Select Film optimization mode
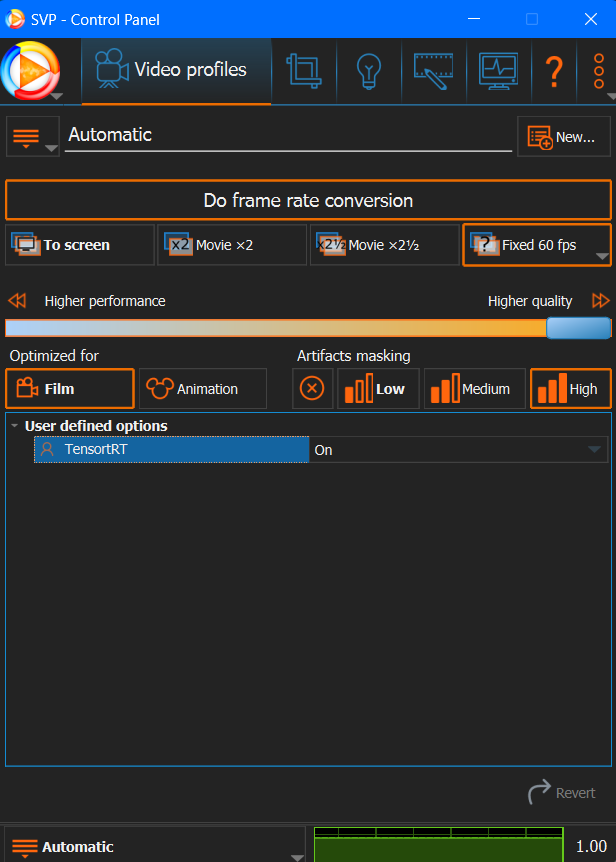 click(69, 389)
